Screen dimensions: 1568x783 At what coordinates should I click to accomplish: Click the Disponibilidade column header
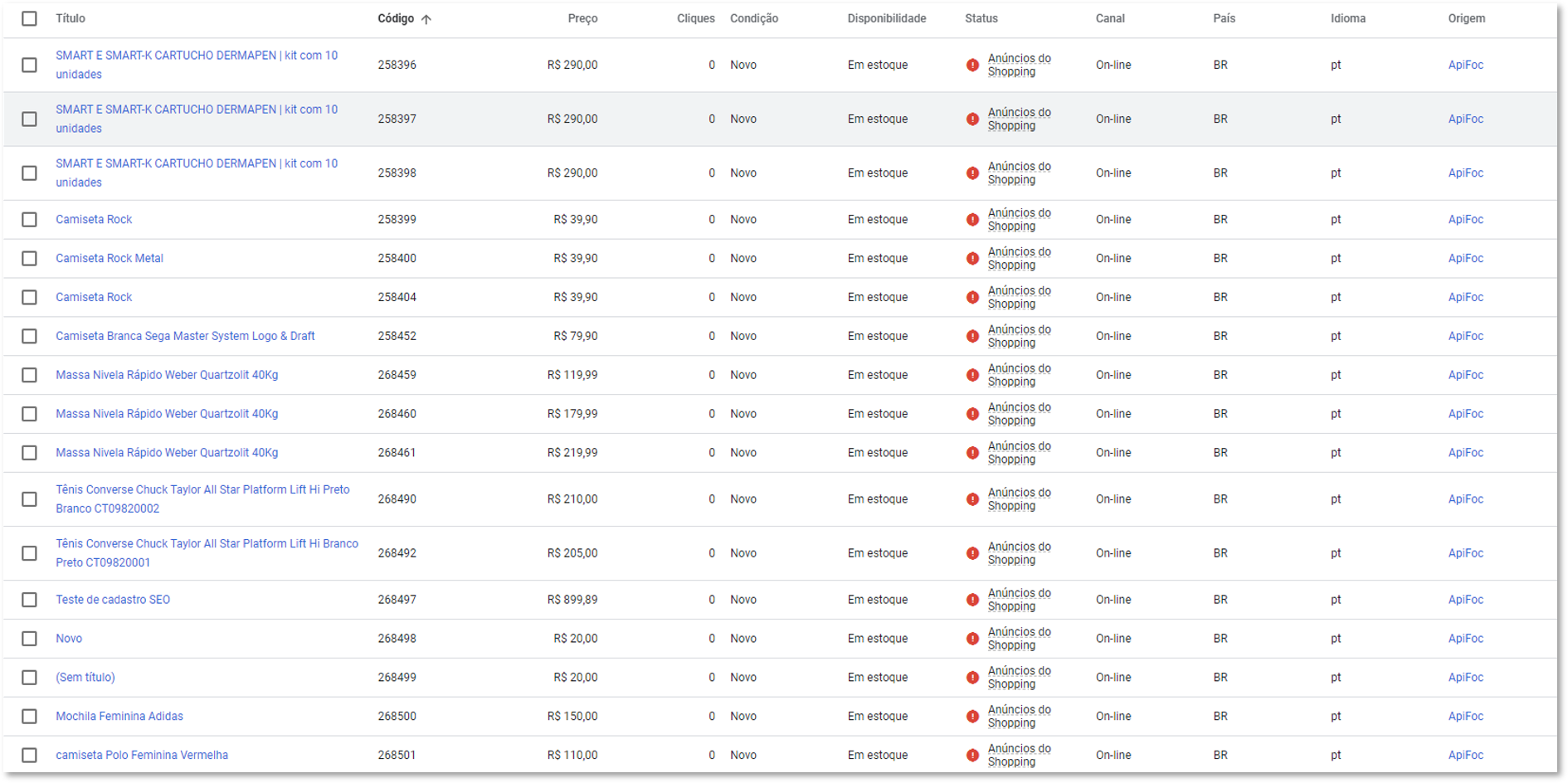[x=887, y=18]
